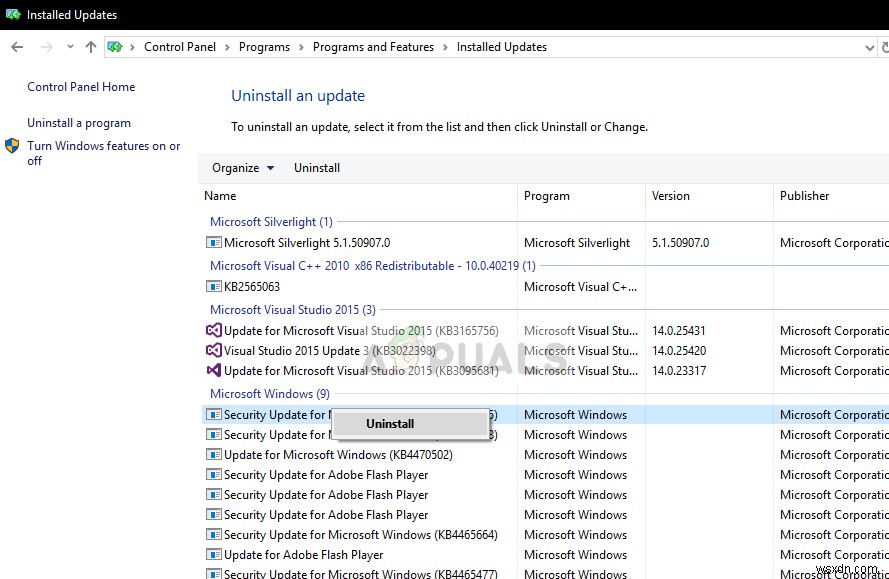Open Programs breadcrumb
The width and height of the screenshot is (889, 579).
click(264, 47)
